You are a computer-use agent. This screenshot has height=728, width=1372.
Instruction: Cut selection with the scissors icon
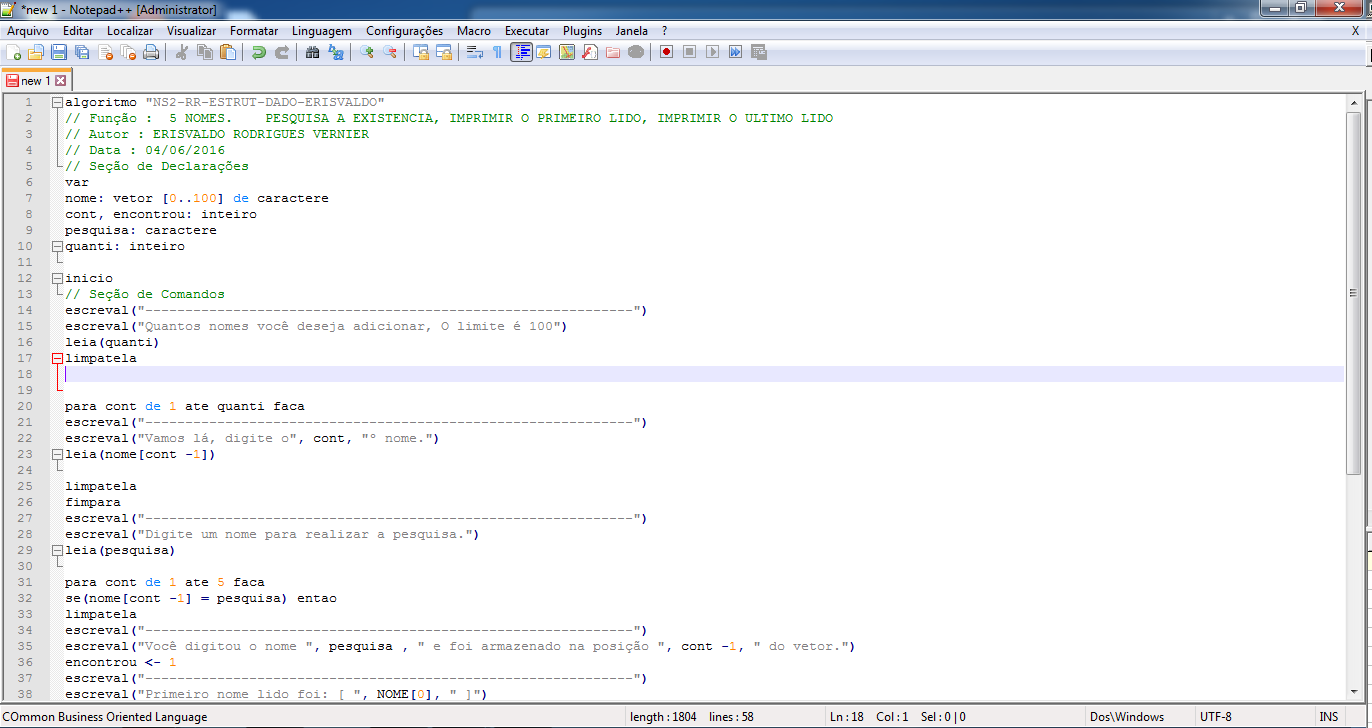(181, 52)
